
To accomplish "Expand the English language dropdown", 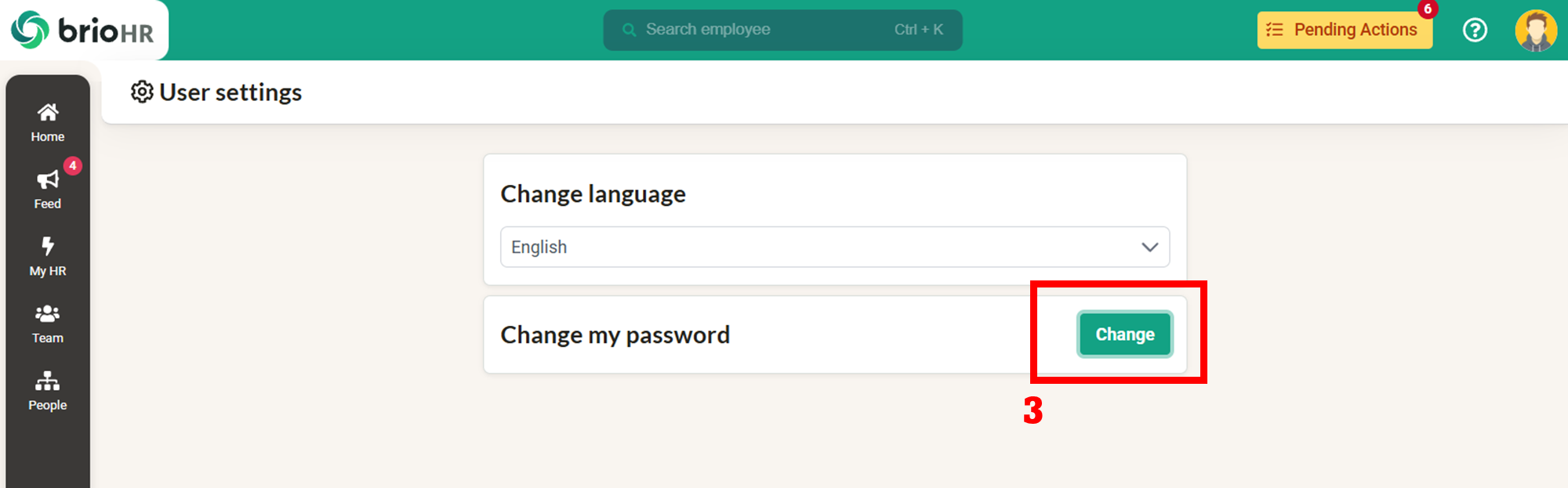I will pyautogui.click(x=835, y=247).
